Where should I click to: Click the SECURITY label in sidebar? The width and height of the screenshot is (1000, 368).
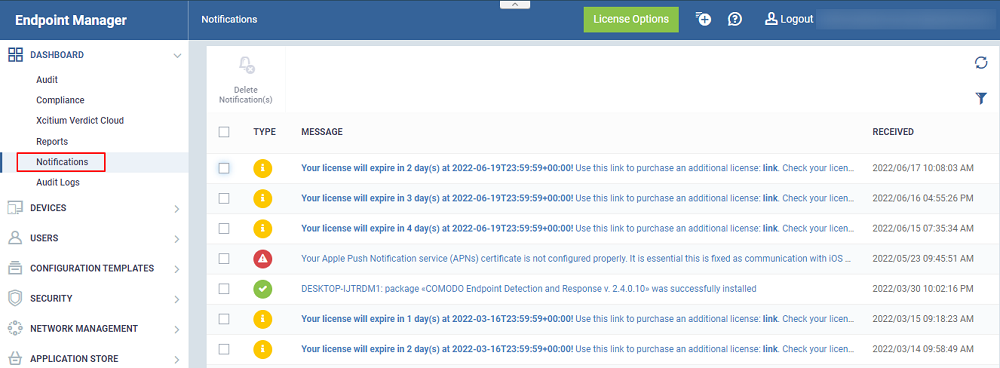pos(51,298)
